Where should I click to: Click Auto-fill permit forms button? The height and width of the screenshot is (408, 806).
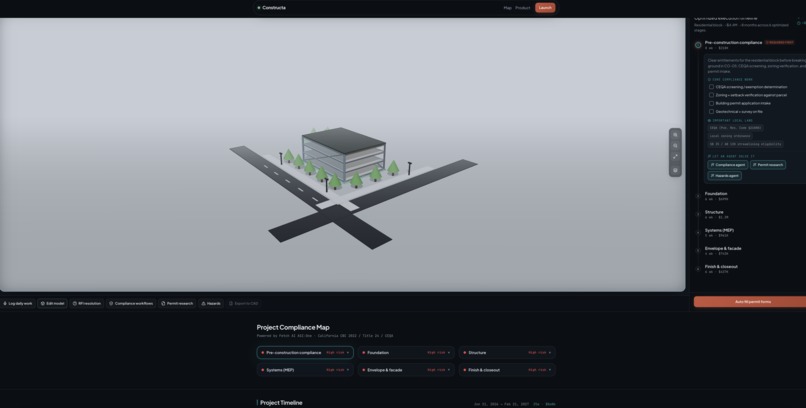[x=750, y=302]
